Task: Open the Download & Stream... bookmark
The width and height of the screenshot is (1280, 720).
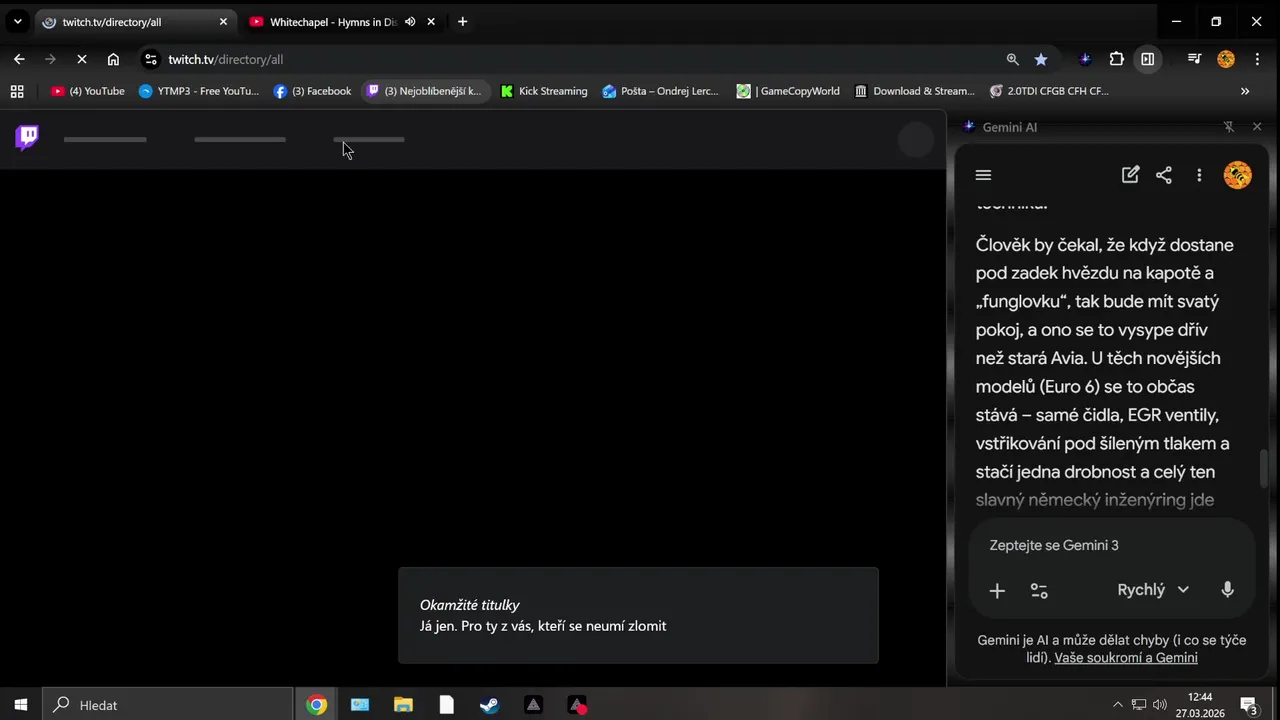Action: pos(915,91)
